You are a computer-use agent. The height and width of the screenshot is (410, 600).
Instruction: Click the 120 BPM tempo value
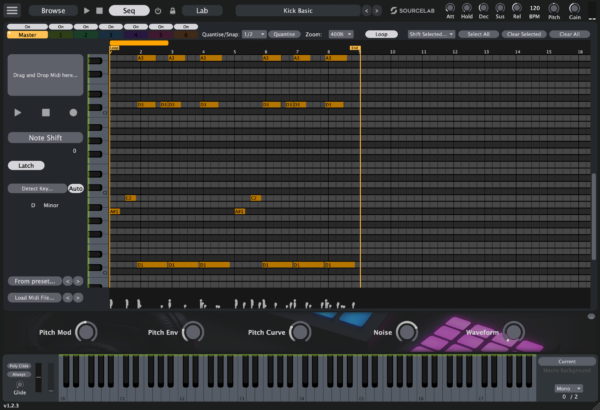(535, 8)
